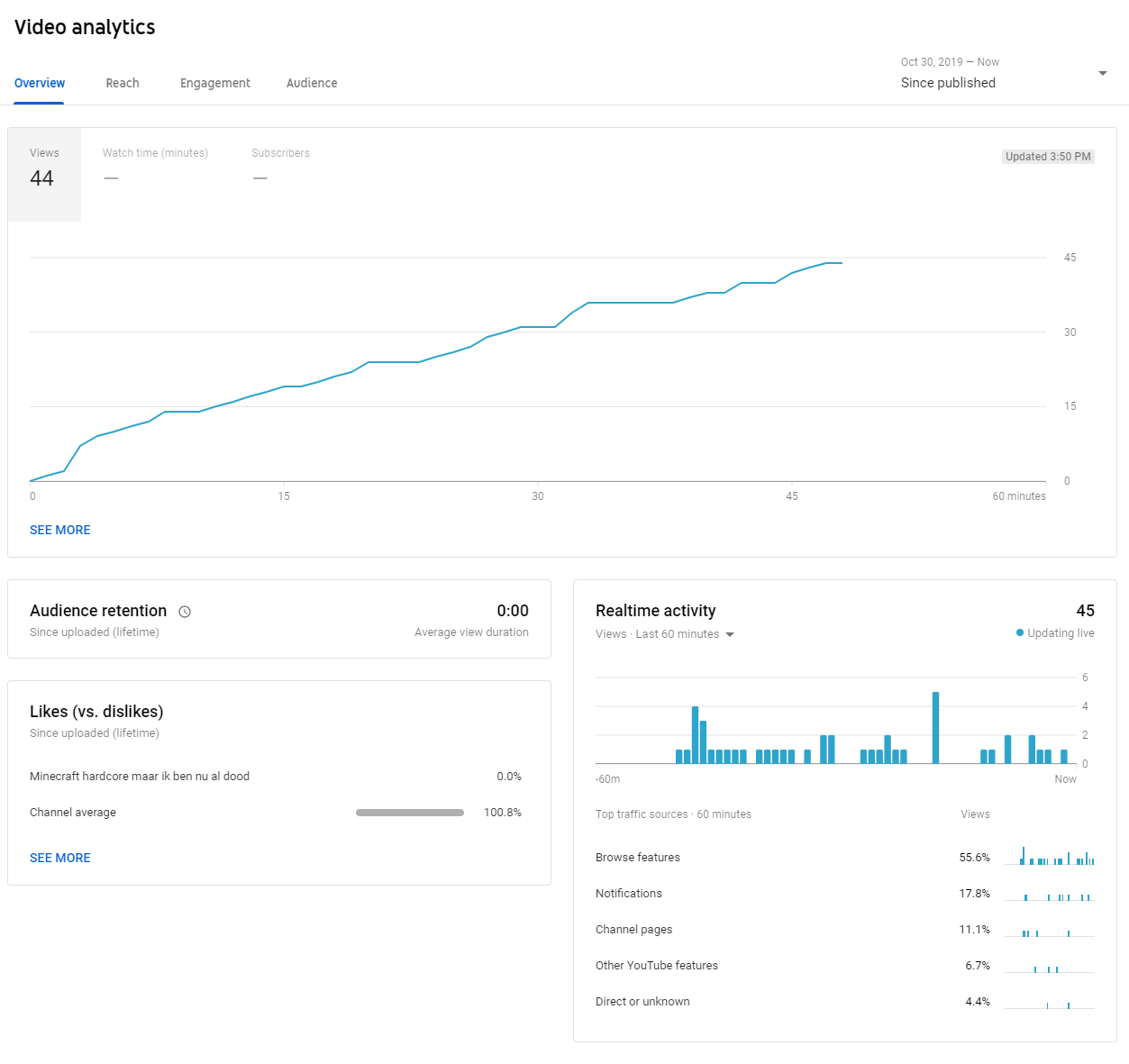This screenshot has width=1129, height=1064.
Task: Click SEE MORE in the Likes card
Action: 60,858
